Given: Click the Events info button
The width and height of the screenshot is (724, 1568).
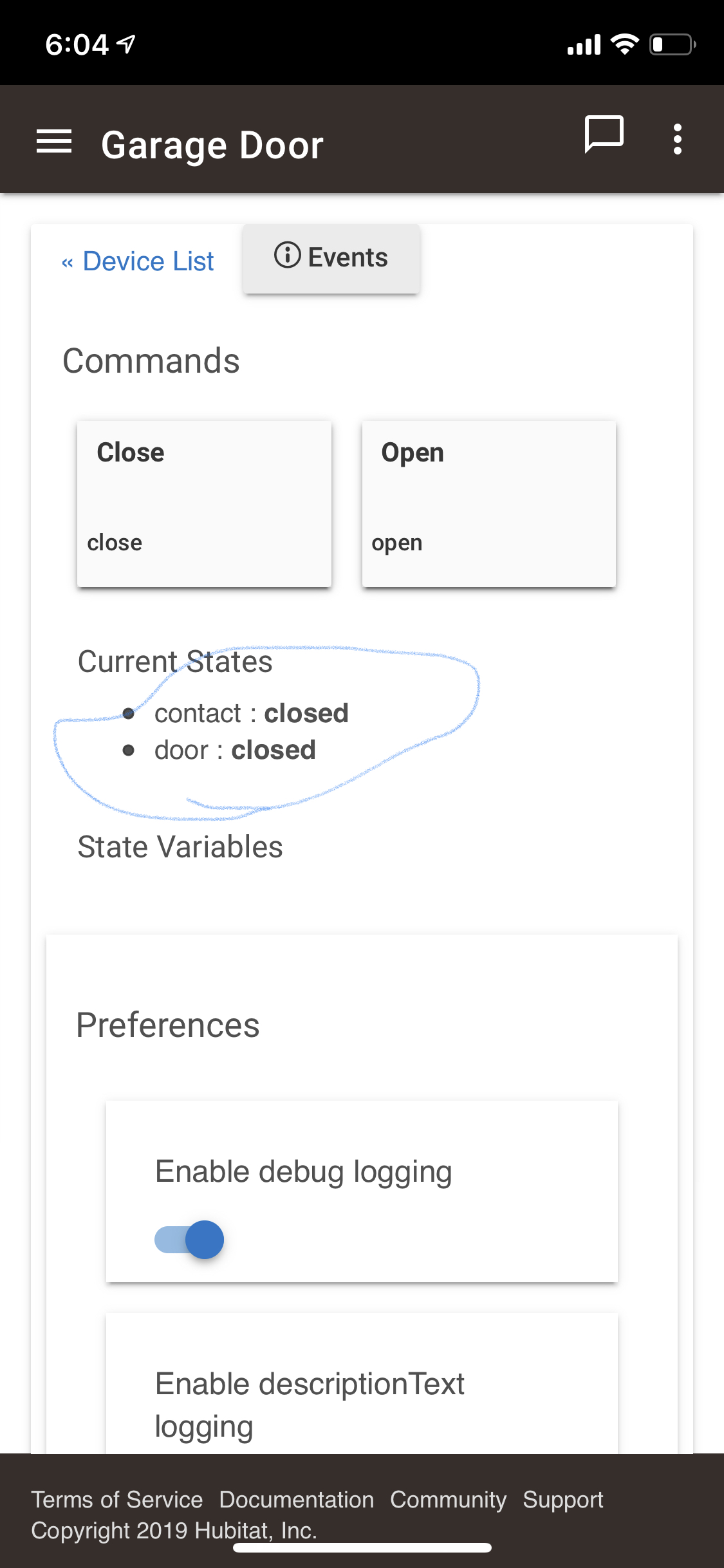Looking at the screenshot, I should [331, 258].
